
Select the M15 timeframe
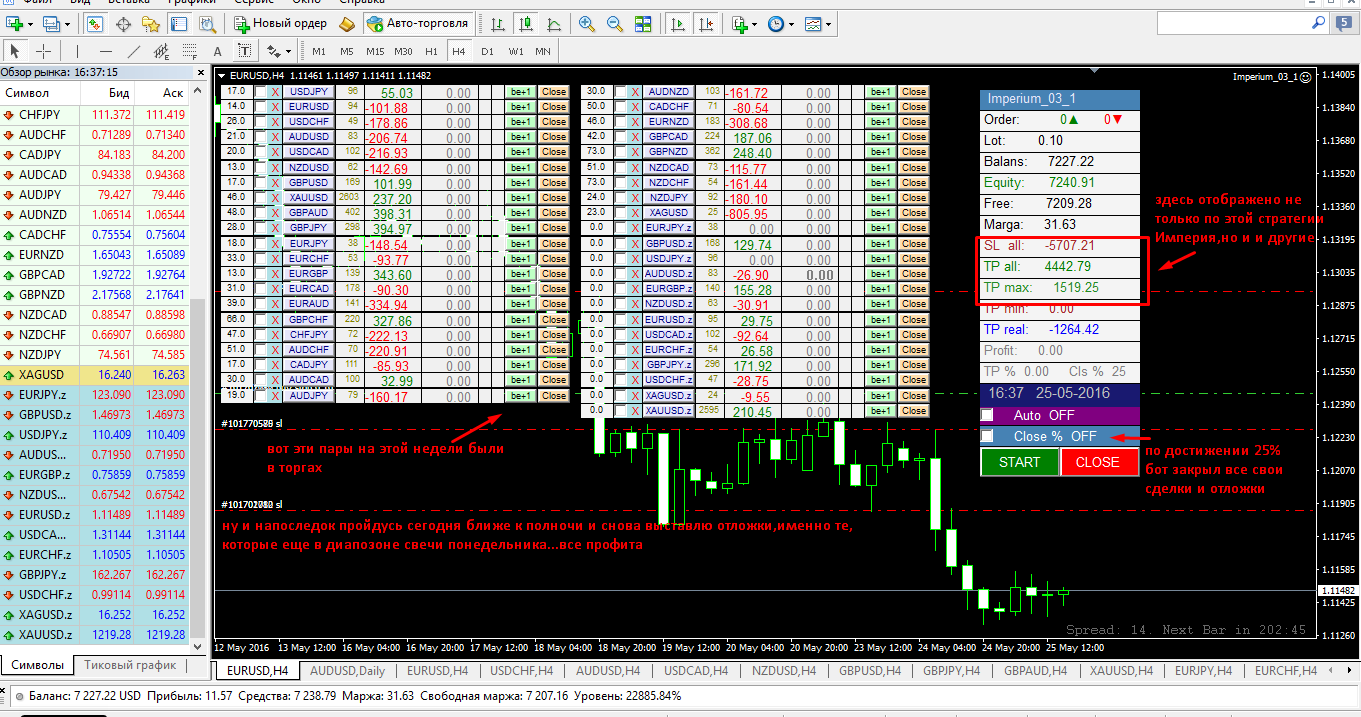point(375,50)
